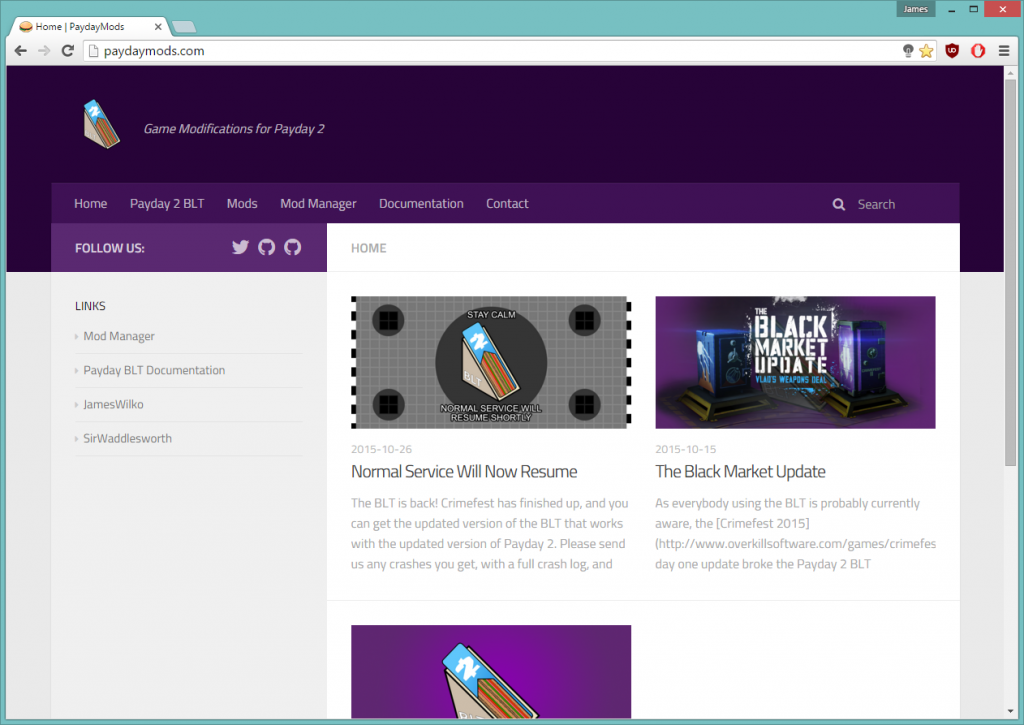Click the Twitter bird icon
The height and width of the screenshot is (725, 1024).
240,247
